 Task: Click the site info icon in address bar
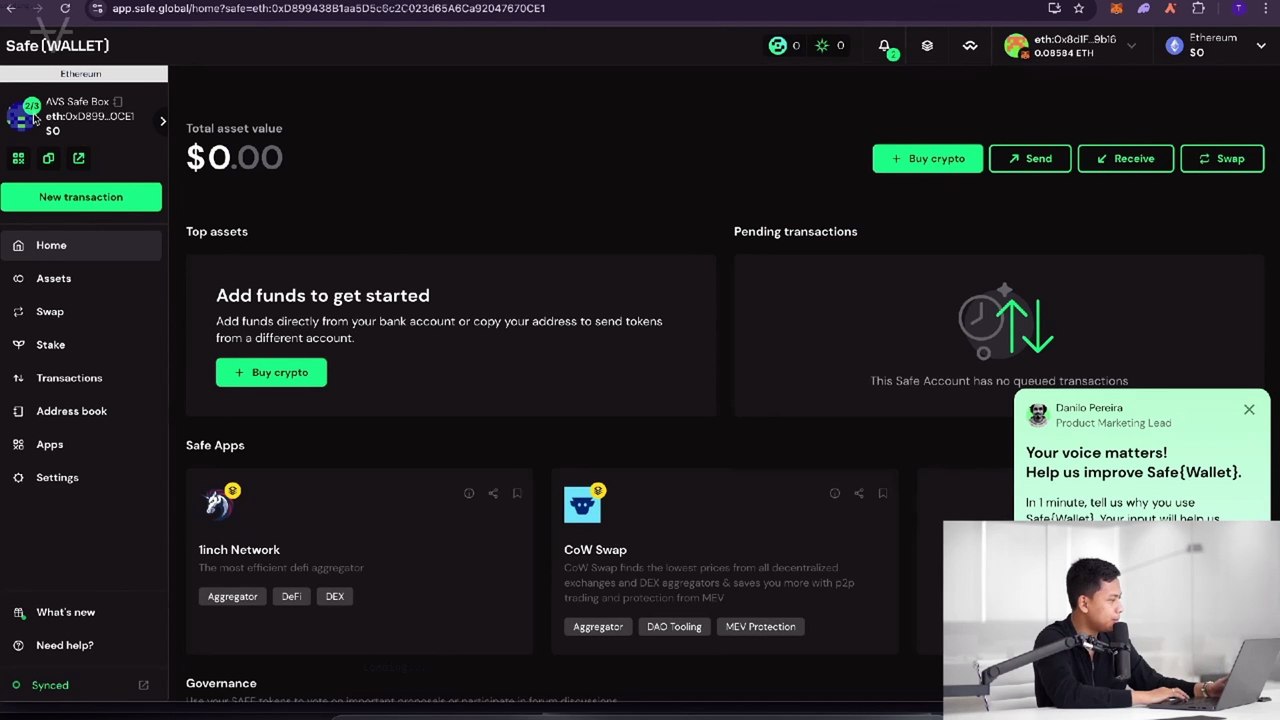pyautogui.click(x=96, y=8)
